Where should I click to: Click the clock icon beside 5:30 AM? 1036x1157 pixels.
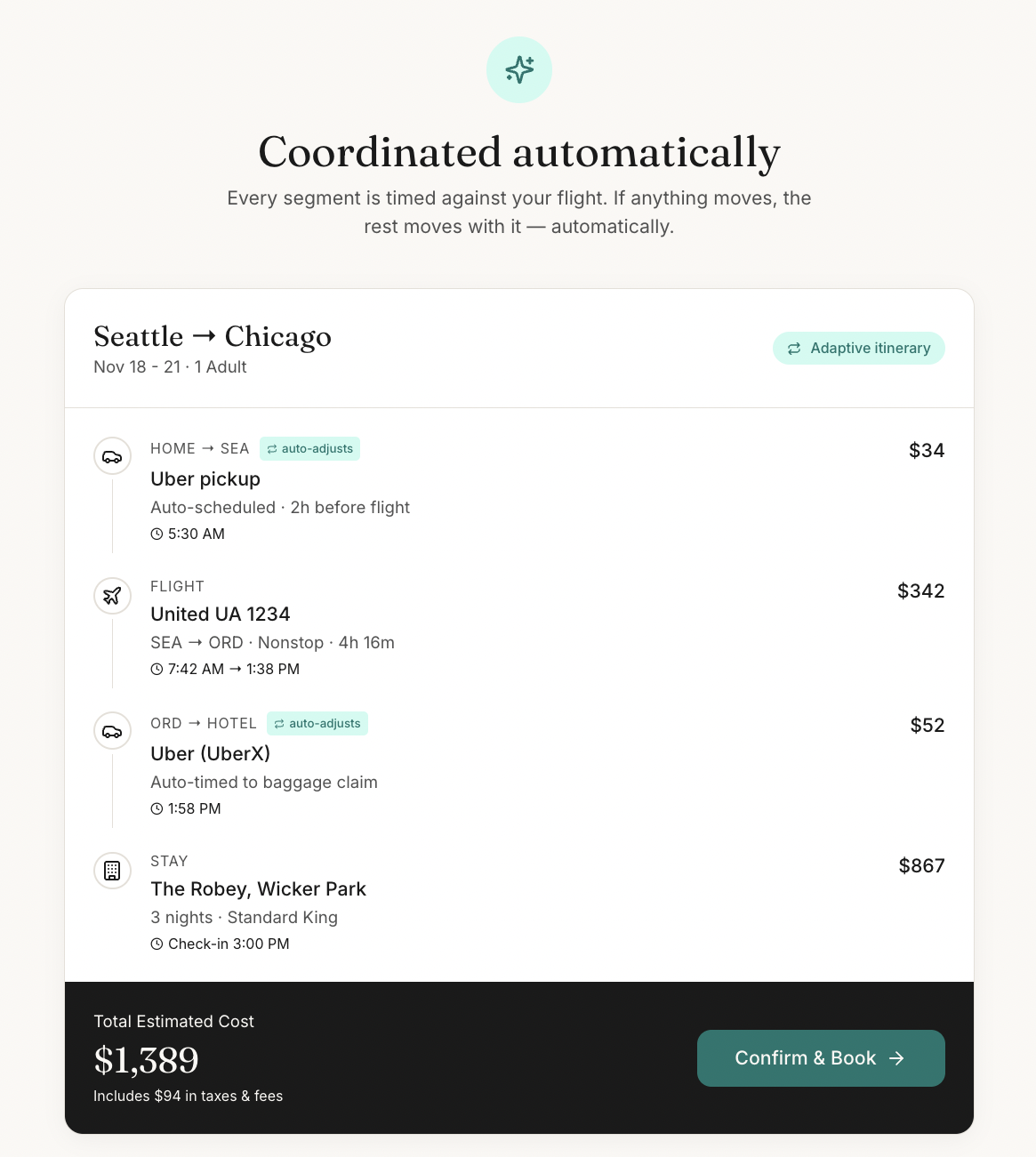pyautogui.click(x=157, y=534)
